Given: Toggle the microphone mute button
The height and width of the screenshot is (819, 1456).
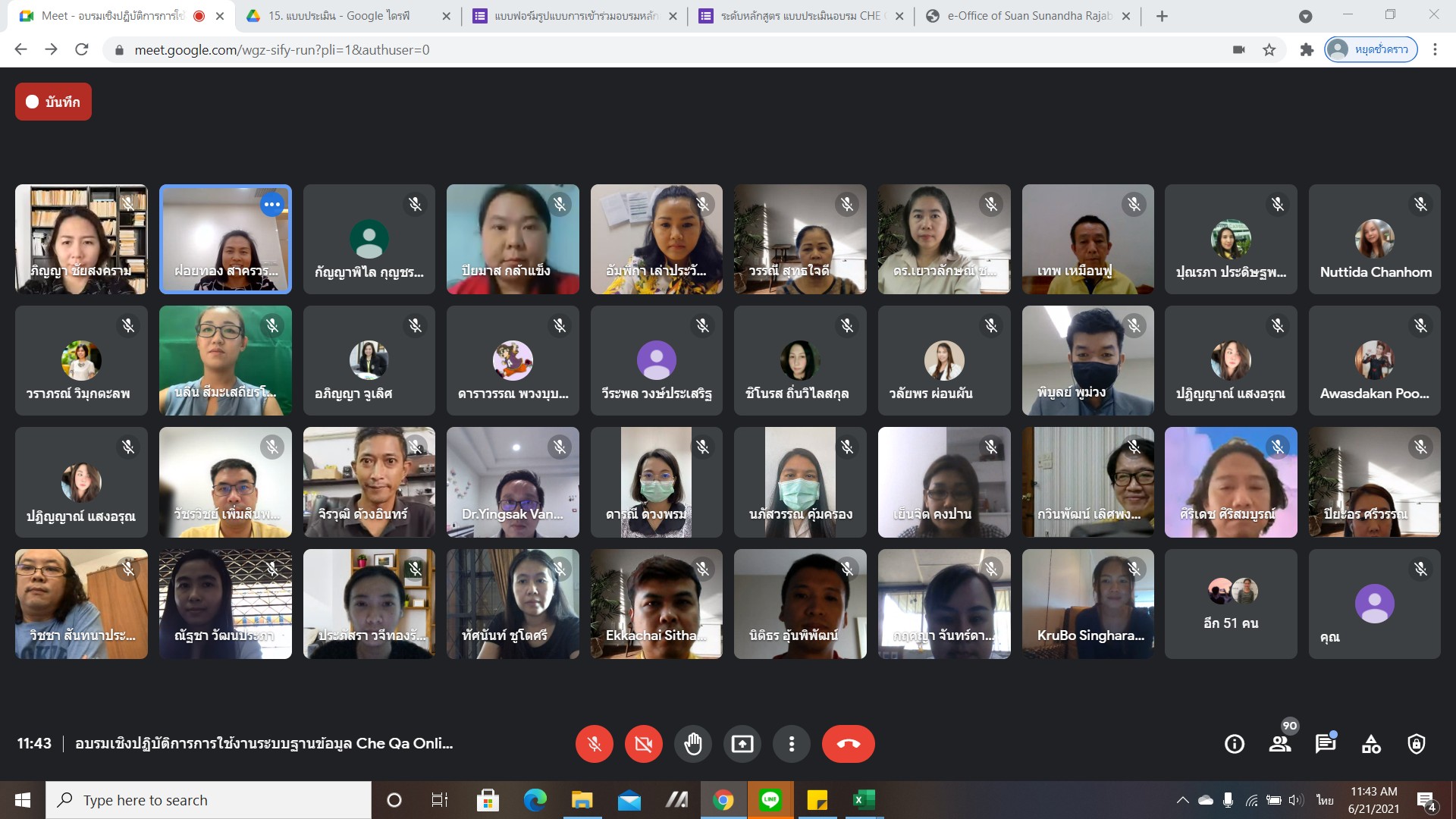Looking at the screenshot, I should click(594, 744).
